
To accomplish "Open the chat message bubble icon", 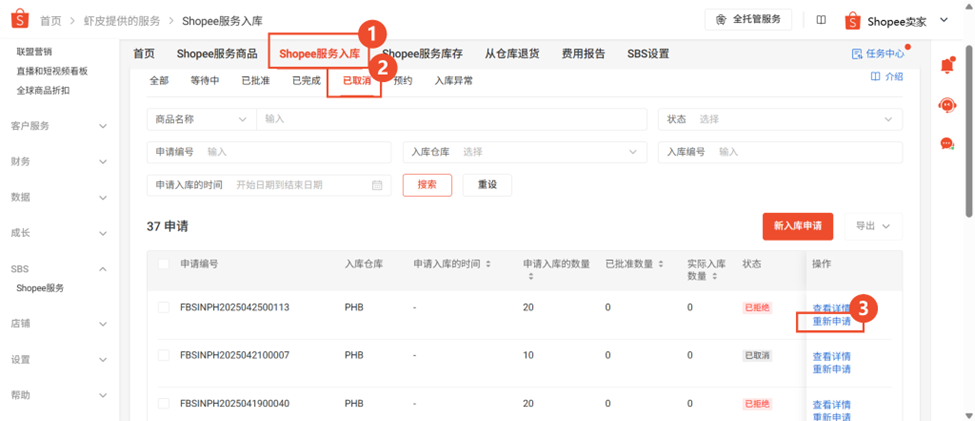I will (x=946, y=144).
